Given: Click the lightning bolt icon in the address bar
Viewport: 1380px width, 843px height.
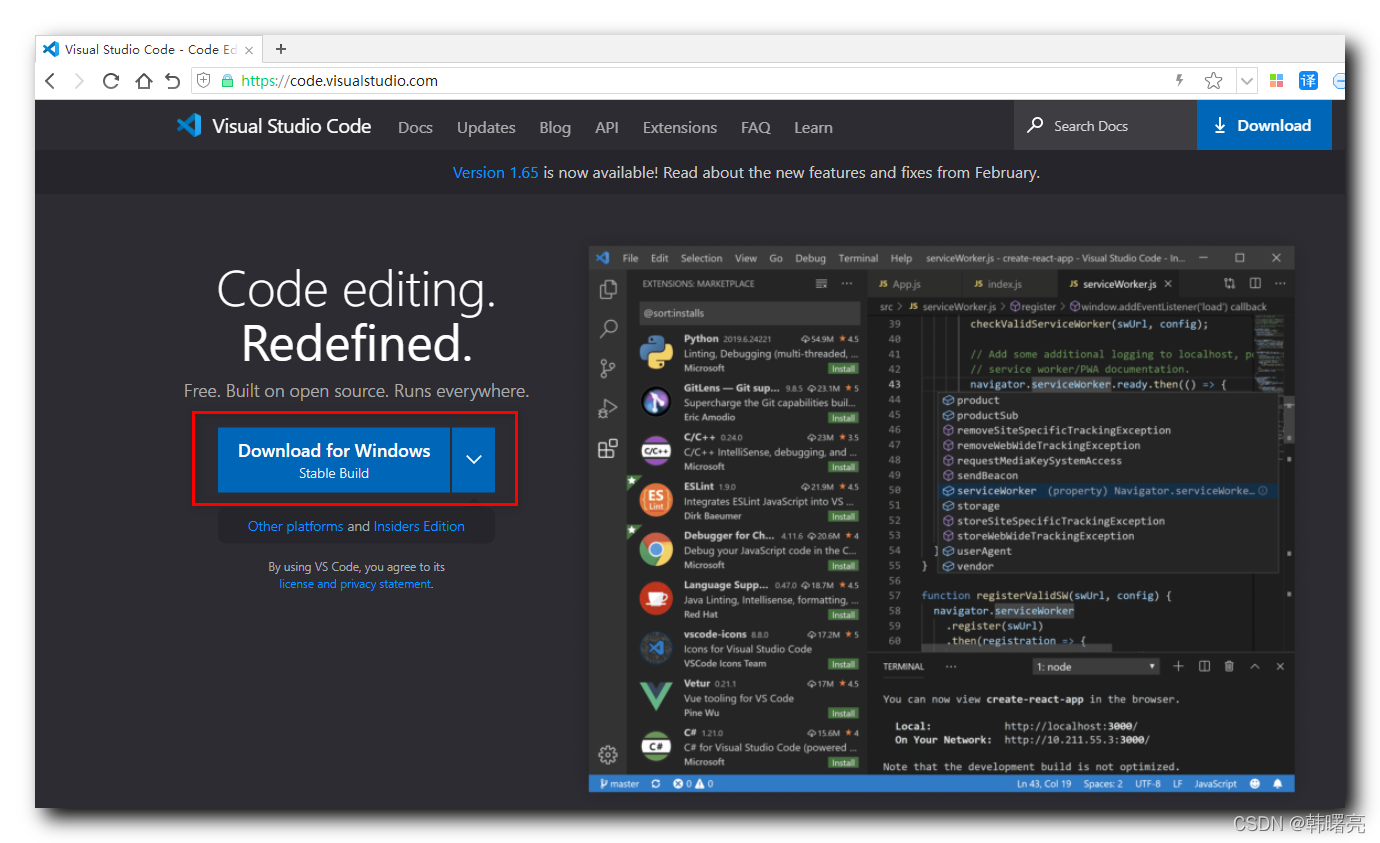Looking at the screenshot, I should (x=1180, y=81).
